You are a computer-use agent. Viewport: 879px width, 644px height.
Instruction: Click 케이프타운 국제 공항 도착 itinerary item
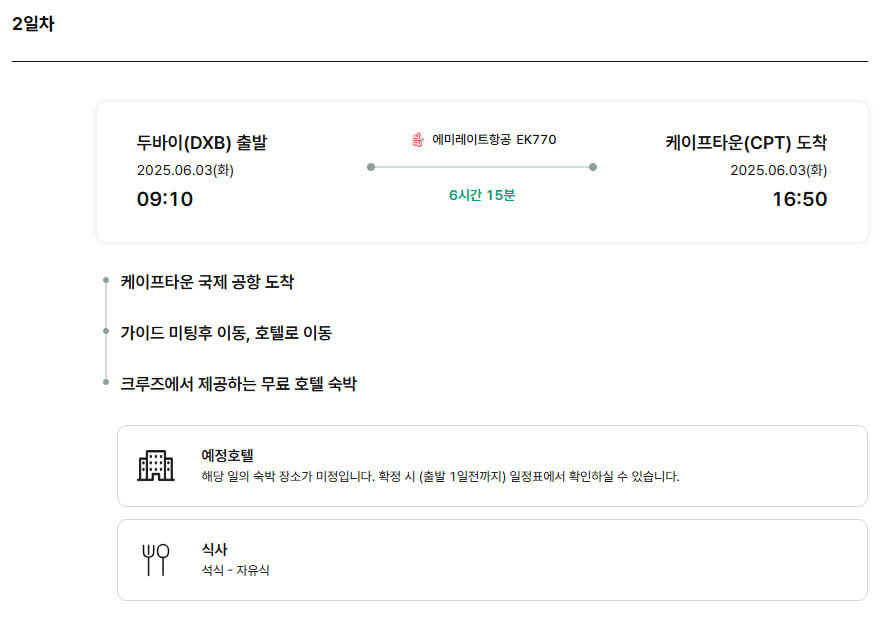[207, 281]
